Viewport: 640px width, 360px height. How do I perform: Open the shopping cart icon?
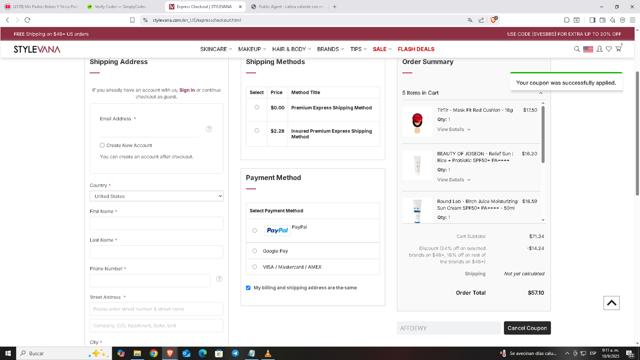(618, 49)
